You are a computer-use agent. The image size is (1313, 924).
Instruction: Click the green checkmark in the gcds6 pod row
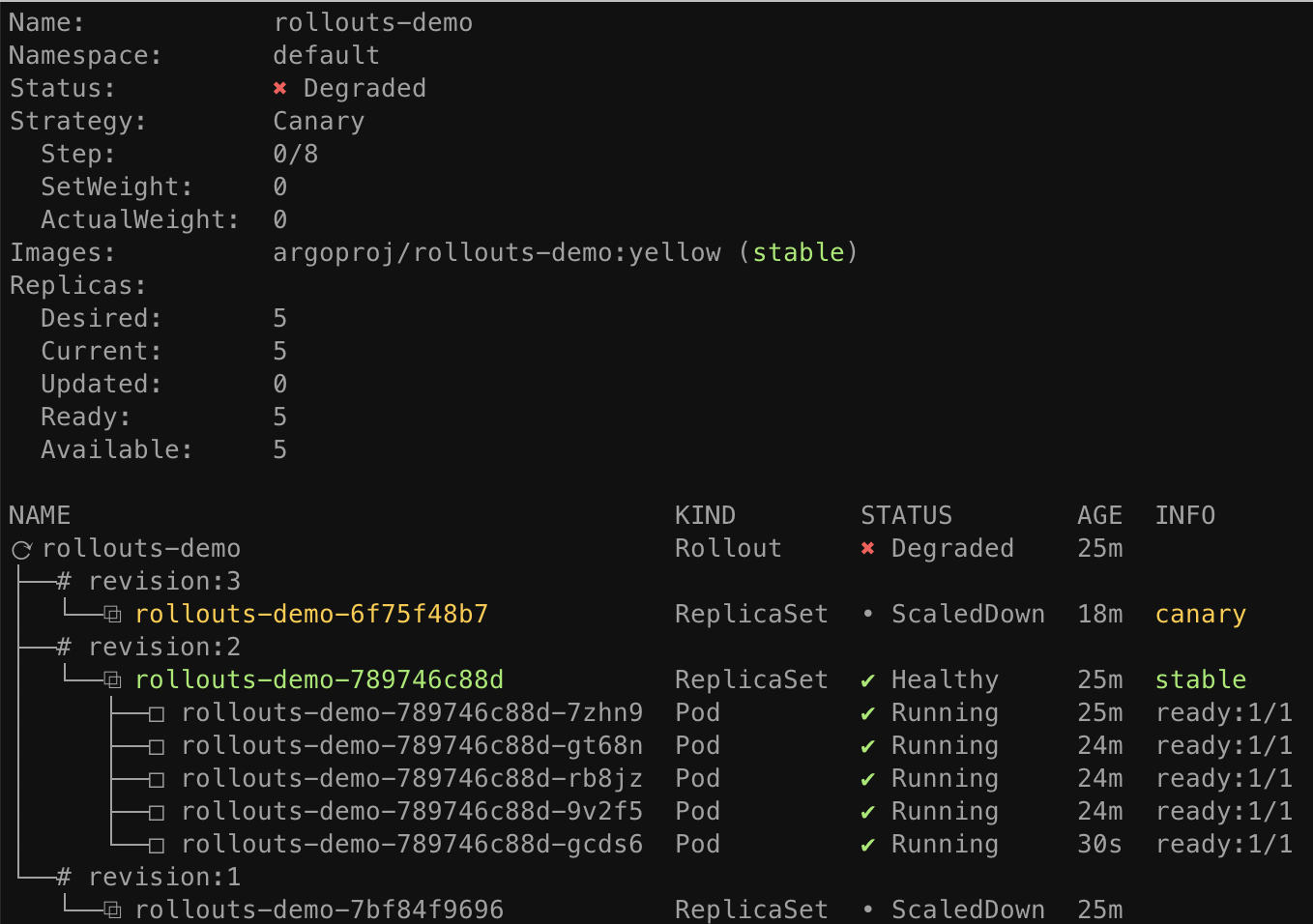(x=867, y=845)
